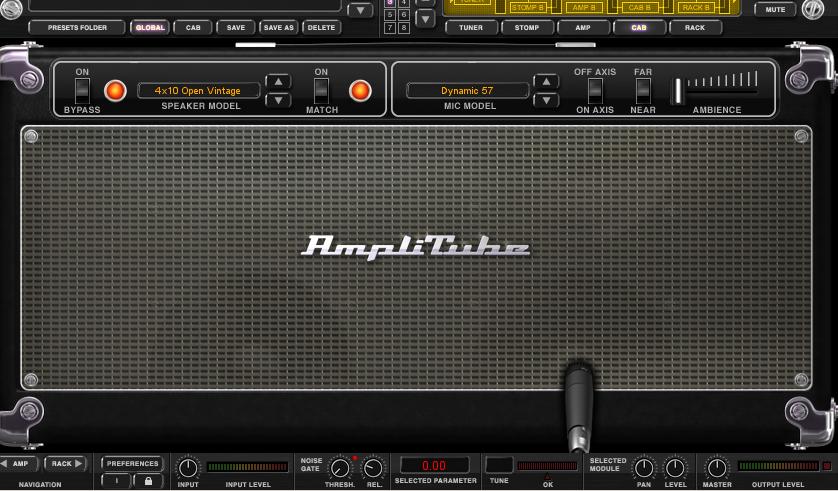Click the orange cabinet bypass LED
The height and width of the screenshot is (491, 838).
tap(115, 91)
